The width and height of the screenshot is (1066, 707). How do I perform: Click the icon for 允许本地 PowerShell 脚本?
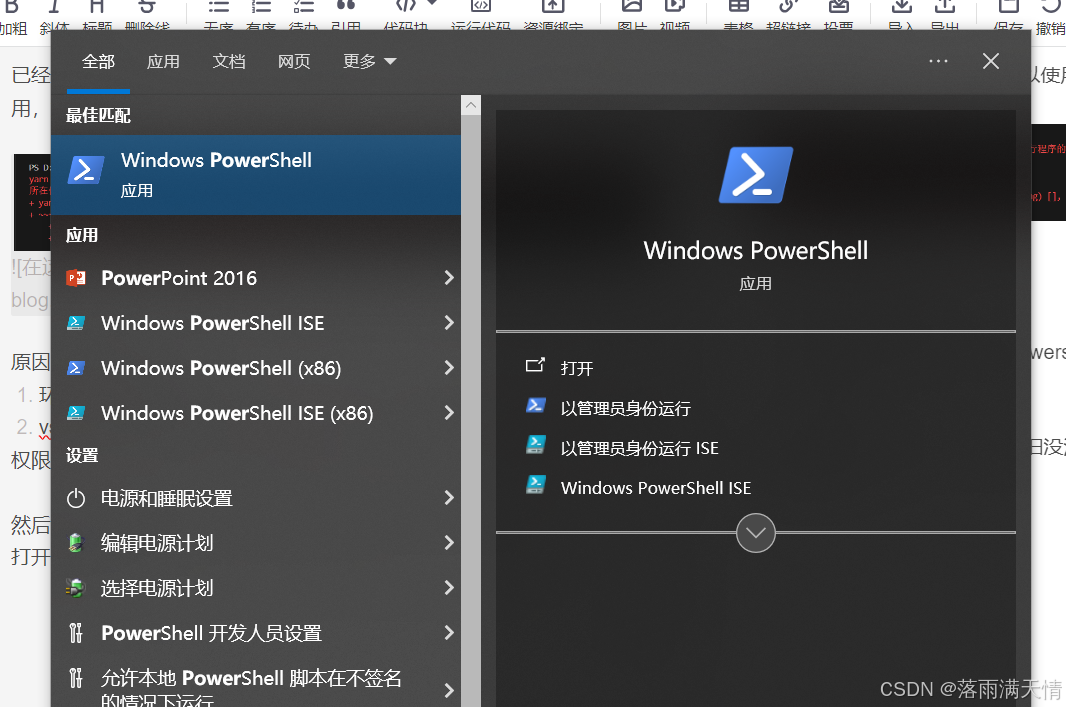click(76, 678)
